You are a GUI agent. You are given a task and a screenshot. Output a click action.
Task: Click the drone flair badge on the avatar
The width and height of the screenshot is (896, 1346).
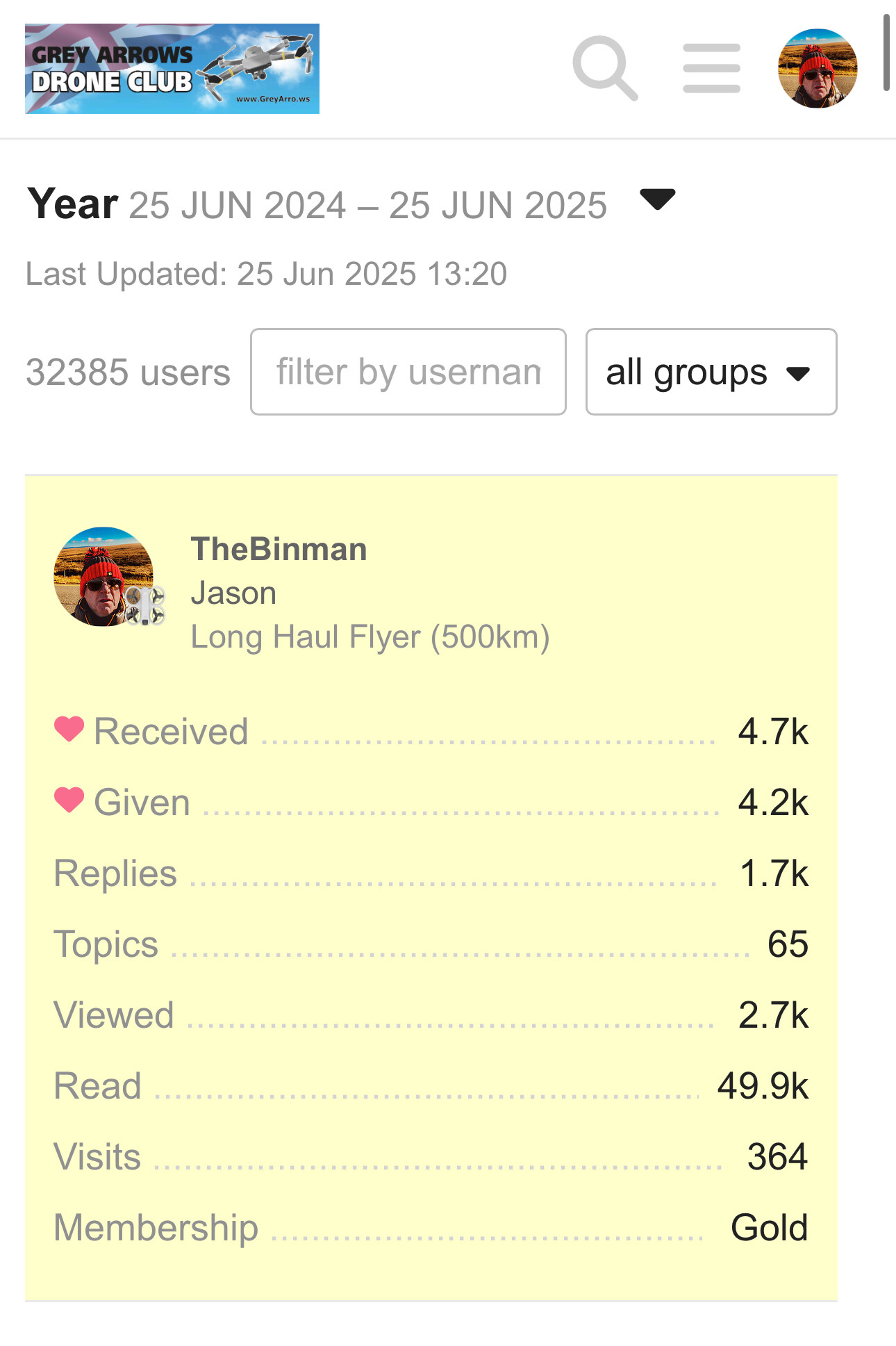144,605
